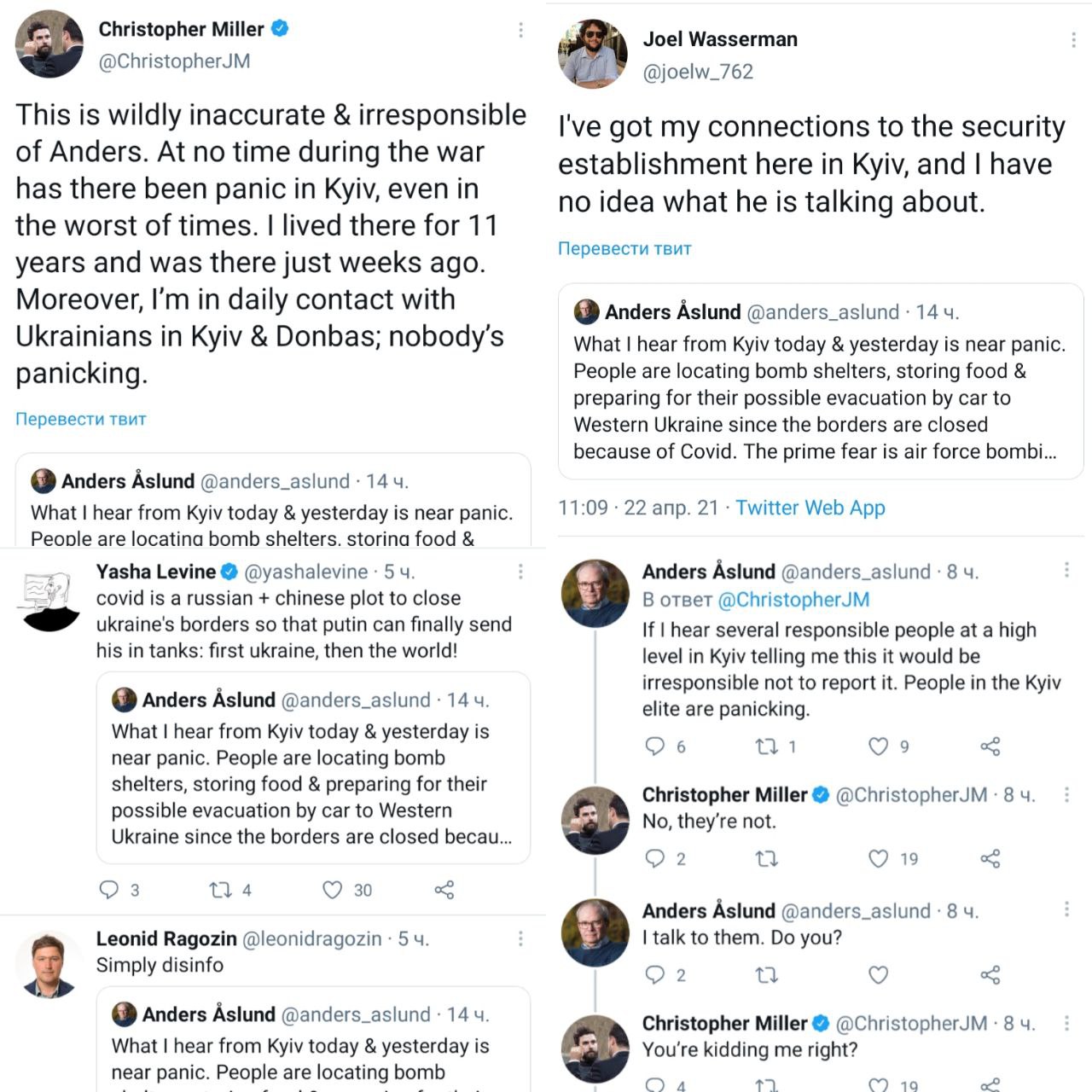Like Christopher Miller's "No, they're not." reply
This screenshot has width=1092, height=1092.
pyautogui.click(x=878, y=858)
